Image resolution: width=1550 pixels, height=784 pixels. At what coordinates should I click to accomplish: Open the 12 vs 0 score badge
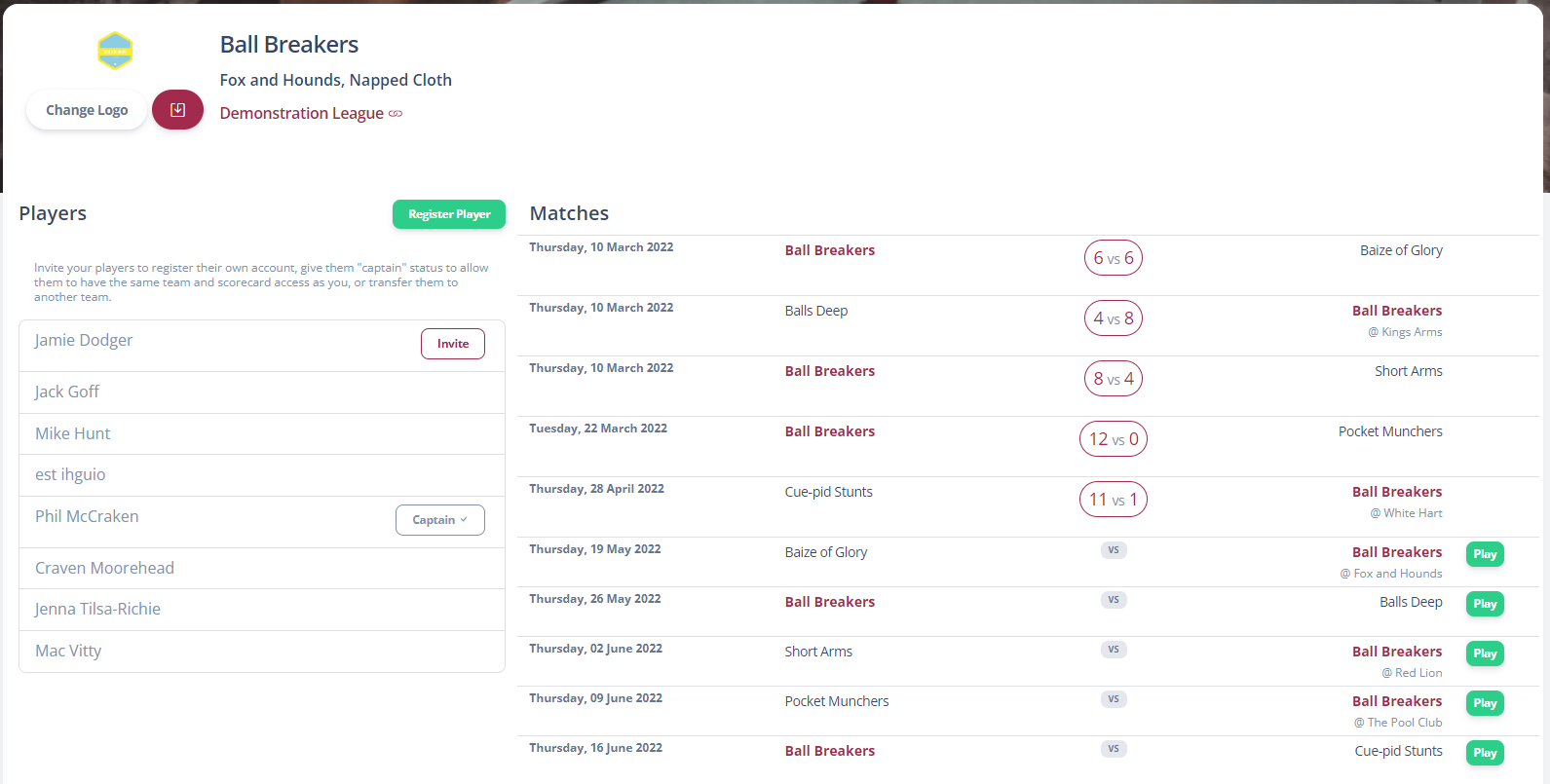[1113, 439]
